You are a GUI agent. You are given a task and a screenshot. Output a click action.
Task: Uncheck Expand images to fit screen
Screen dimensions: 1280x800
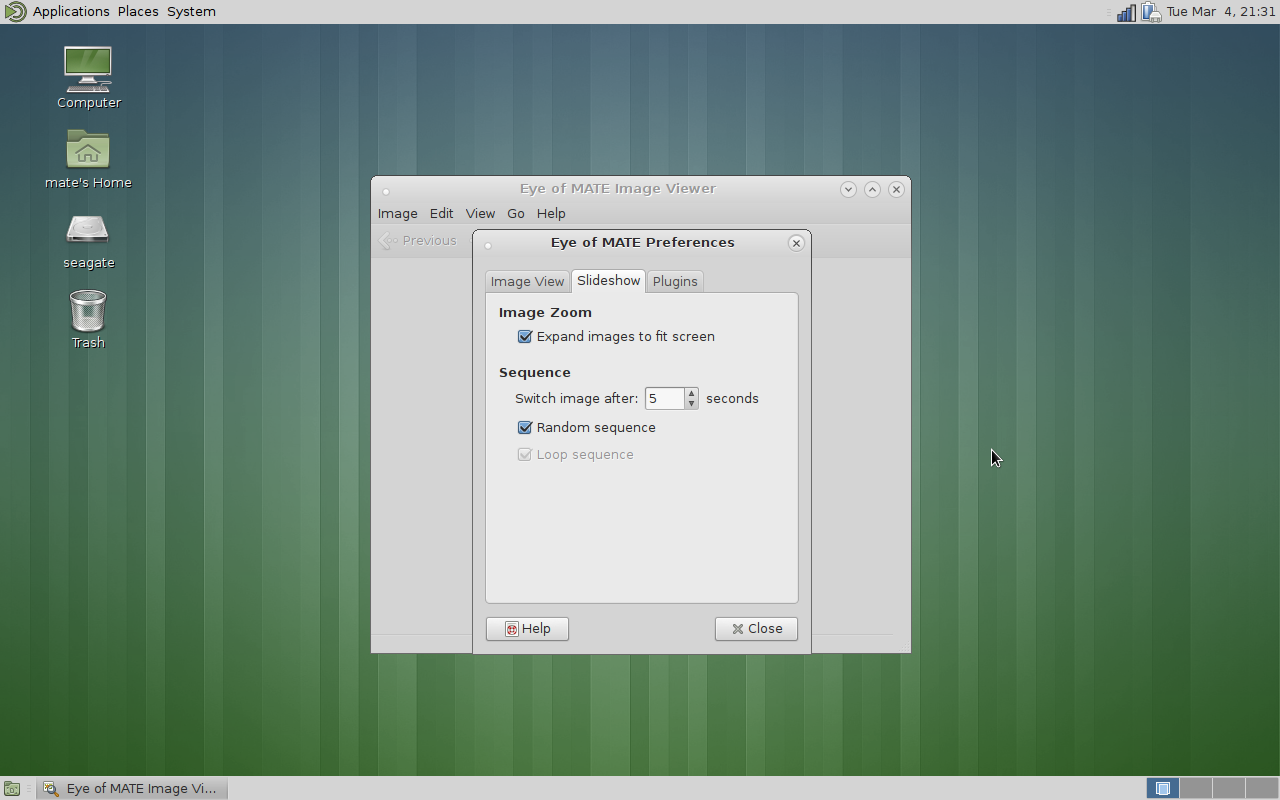[x=525, y=337]
